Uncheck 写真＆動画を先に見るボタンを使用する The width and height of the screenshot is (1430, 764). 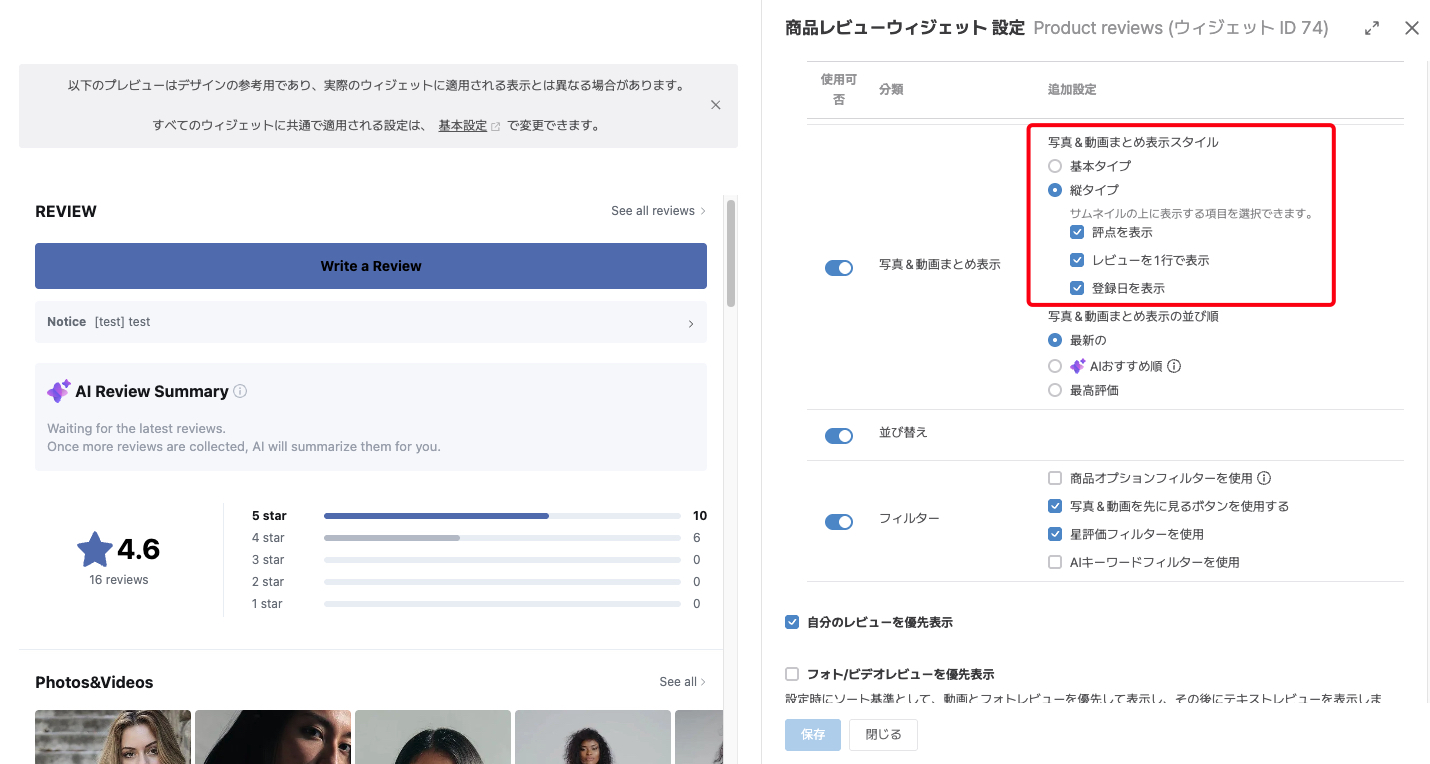click(x=1055, y=506)
